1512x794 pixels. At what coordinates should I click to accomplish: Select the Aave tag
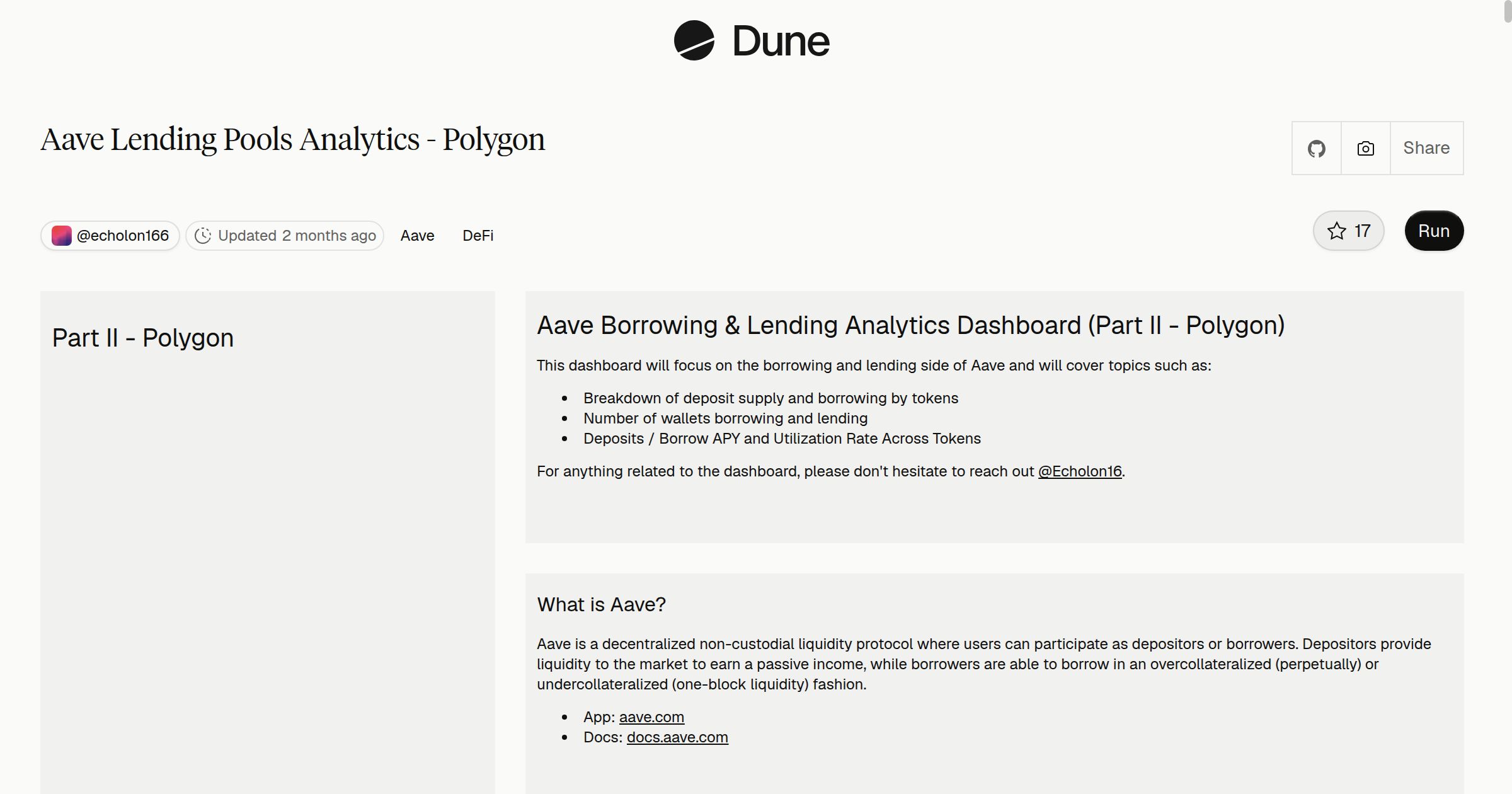coord(417,236)
